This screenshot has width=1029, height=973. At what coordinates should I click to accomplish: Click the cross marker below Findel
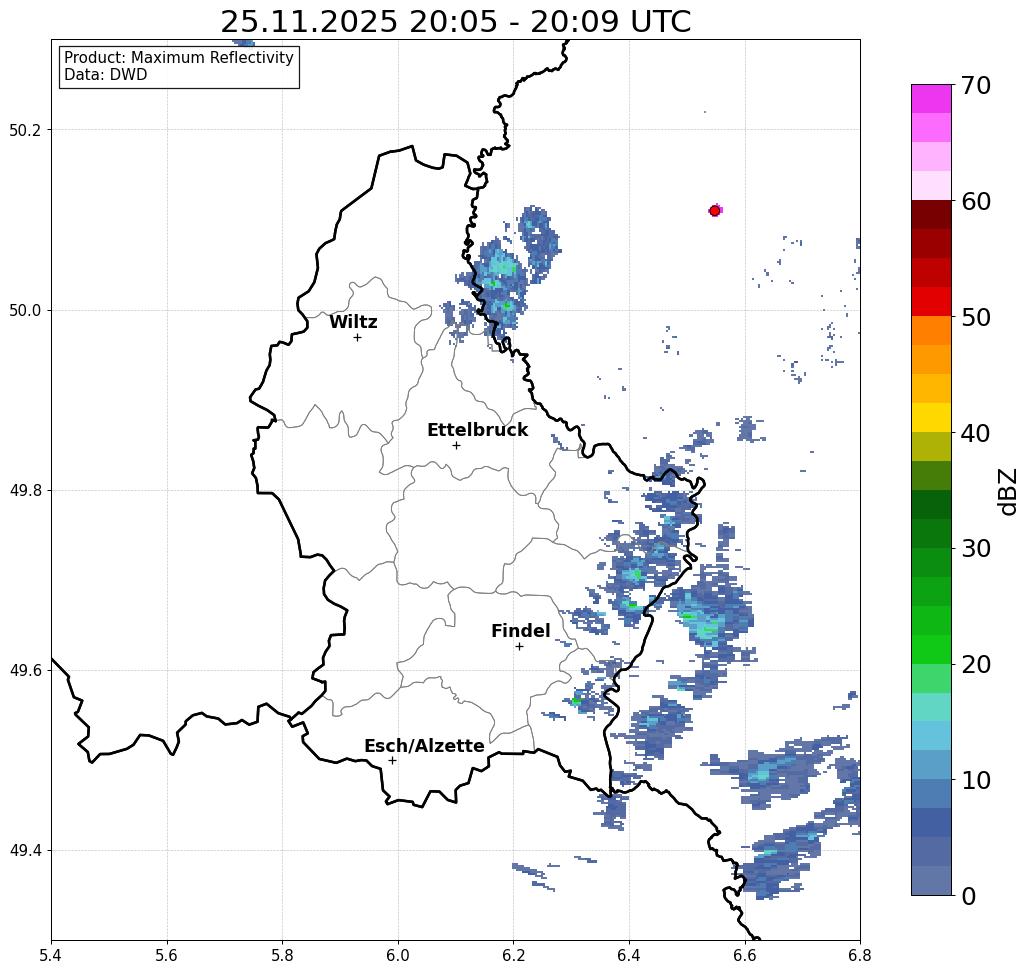tap(519, 647)
